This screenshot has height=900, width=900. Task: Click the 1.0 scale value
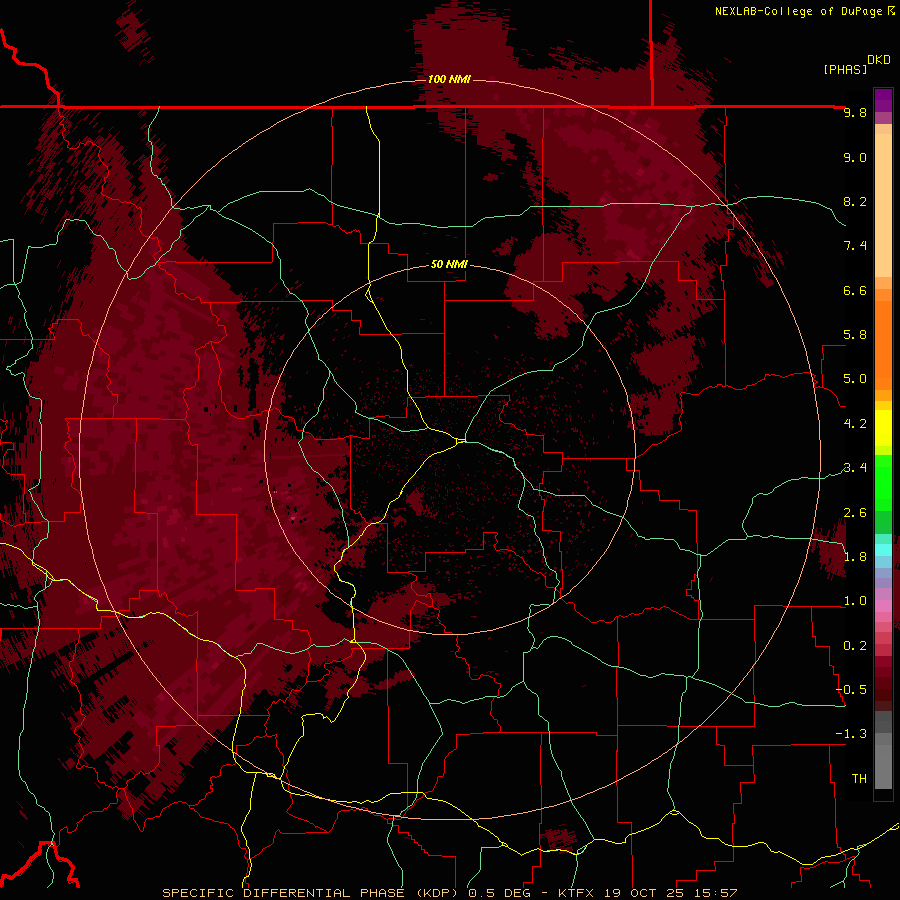click(855, 602)
